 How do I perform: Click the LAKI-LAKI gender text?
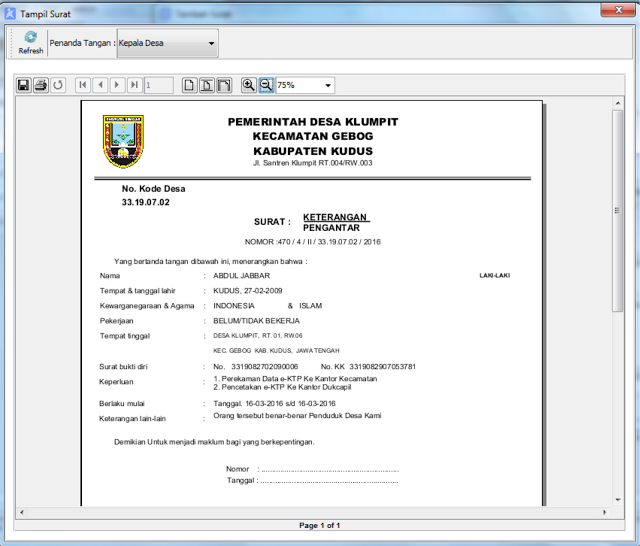495,275
